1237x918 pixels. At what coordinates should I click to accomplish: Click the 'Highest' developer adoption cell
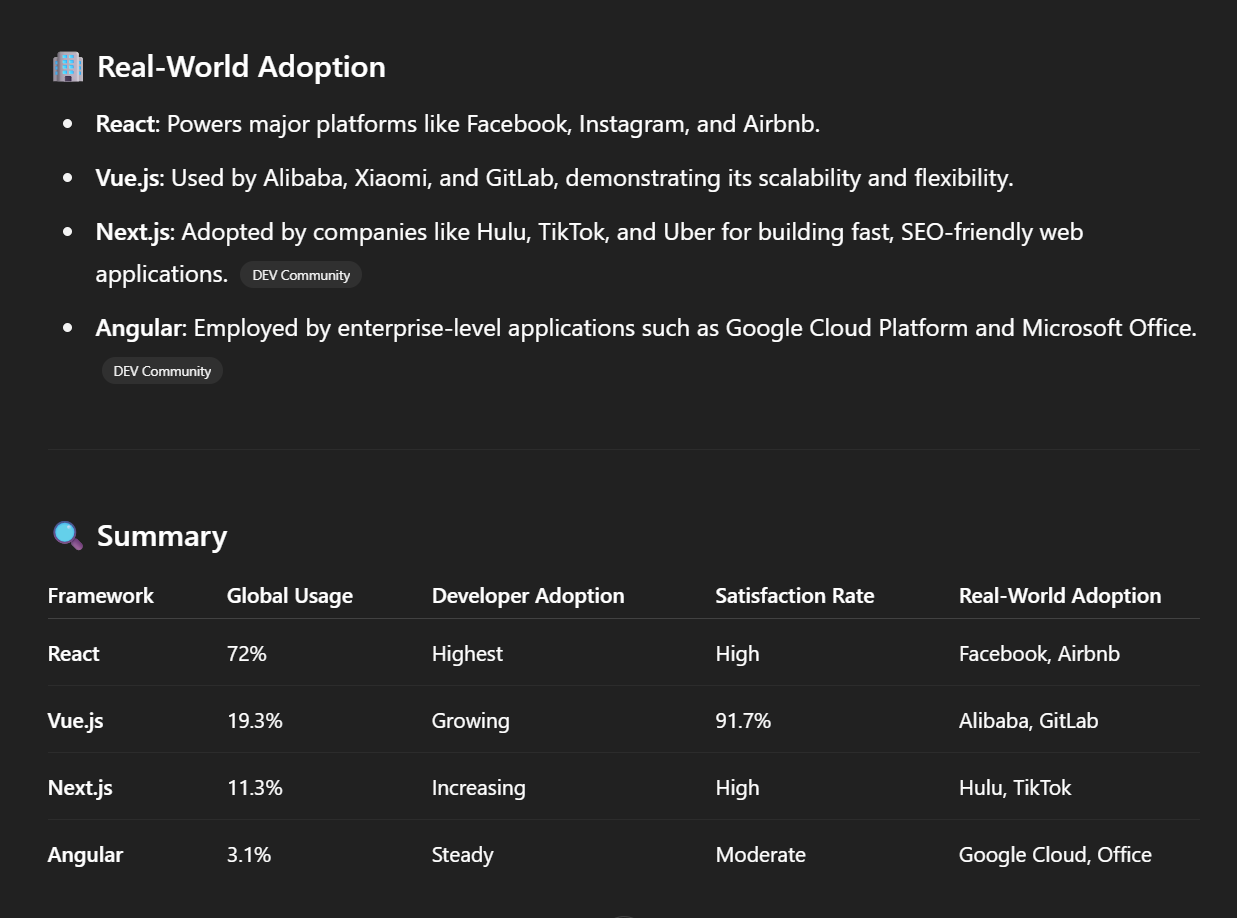point(467,654)
